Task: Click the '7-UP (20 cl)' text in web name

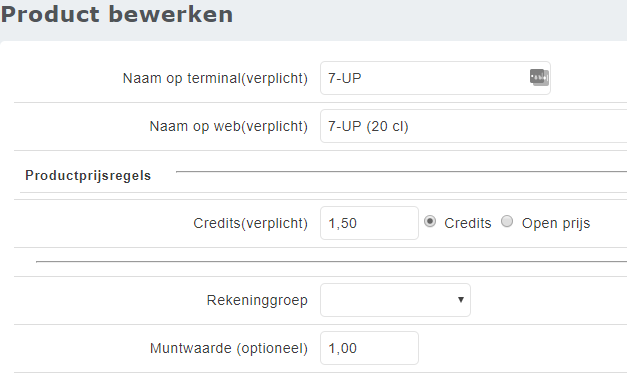Action: click(x=368, y=126)
